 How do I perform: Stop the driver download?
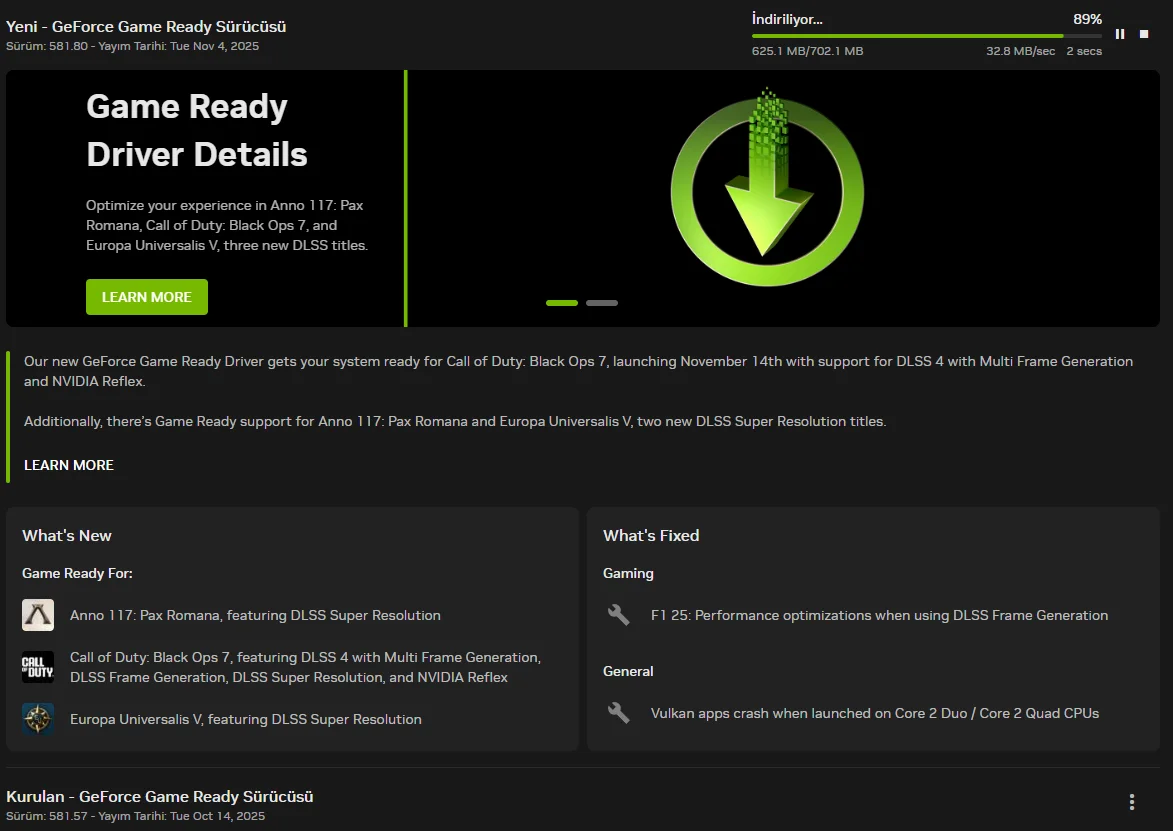point(1144,34)
